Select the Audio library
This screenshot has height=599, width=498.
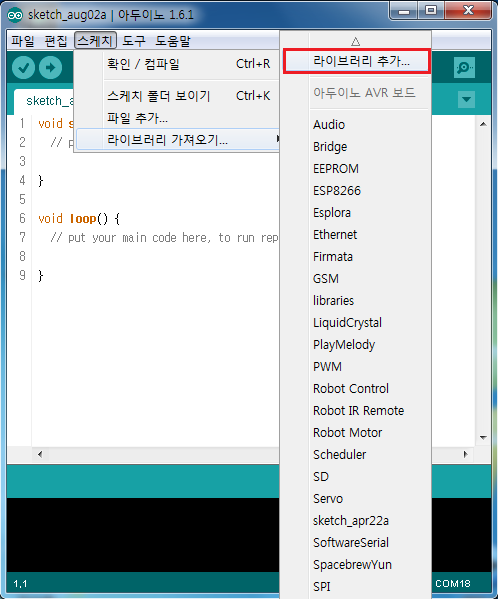(x=357, y=125)
